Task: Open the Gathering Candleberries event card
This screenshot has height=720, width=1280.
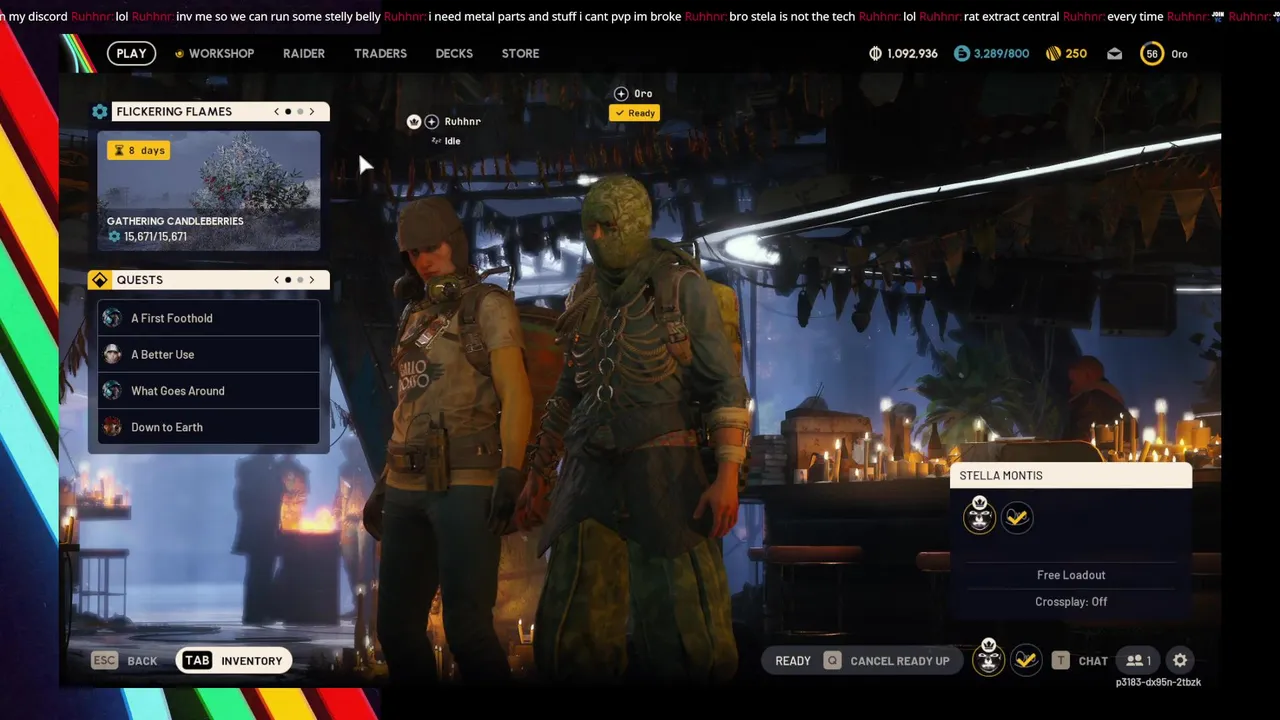Action: [209, 190]
